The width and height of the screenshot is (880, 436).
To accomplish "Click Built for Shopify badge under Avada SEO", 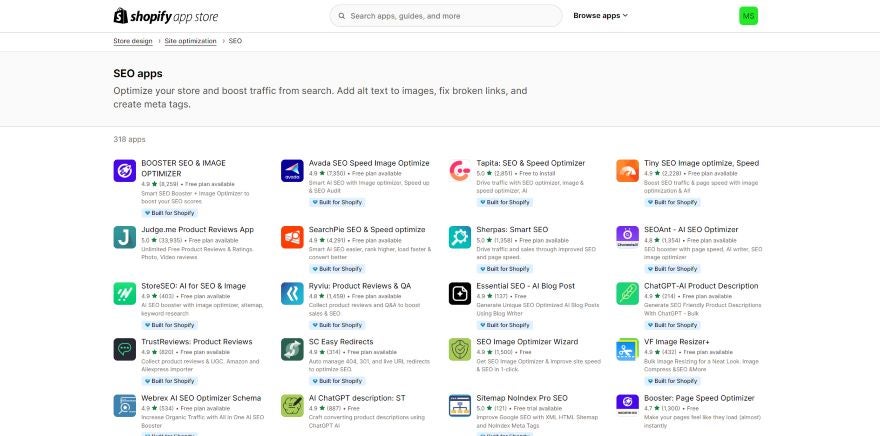I will click(337, 202).
